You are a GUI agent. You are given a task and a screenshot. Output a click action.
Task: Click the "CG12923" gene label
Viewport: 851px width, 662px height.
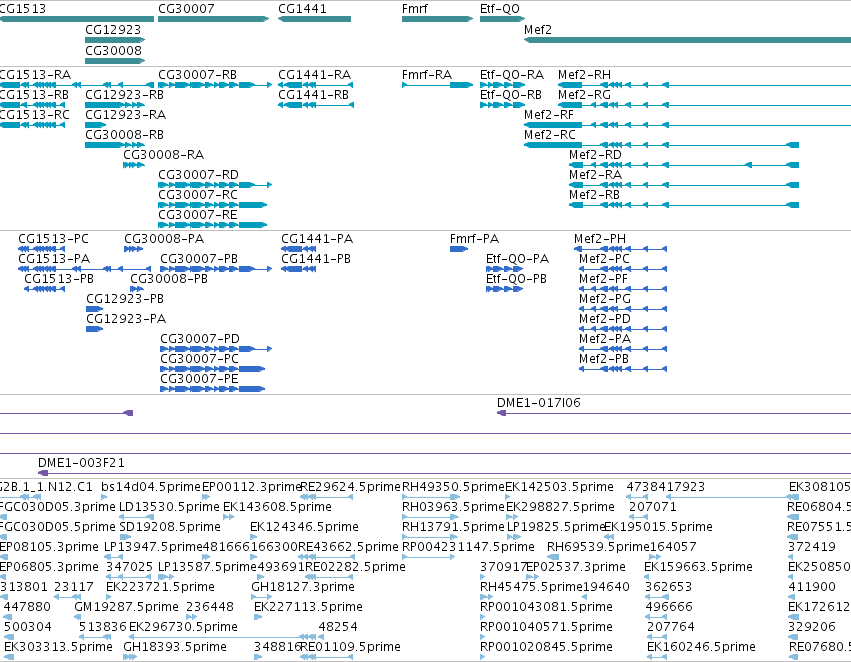pos(113,29)
